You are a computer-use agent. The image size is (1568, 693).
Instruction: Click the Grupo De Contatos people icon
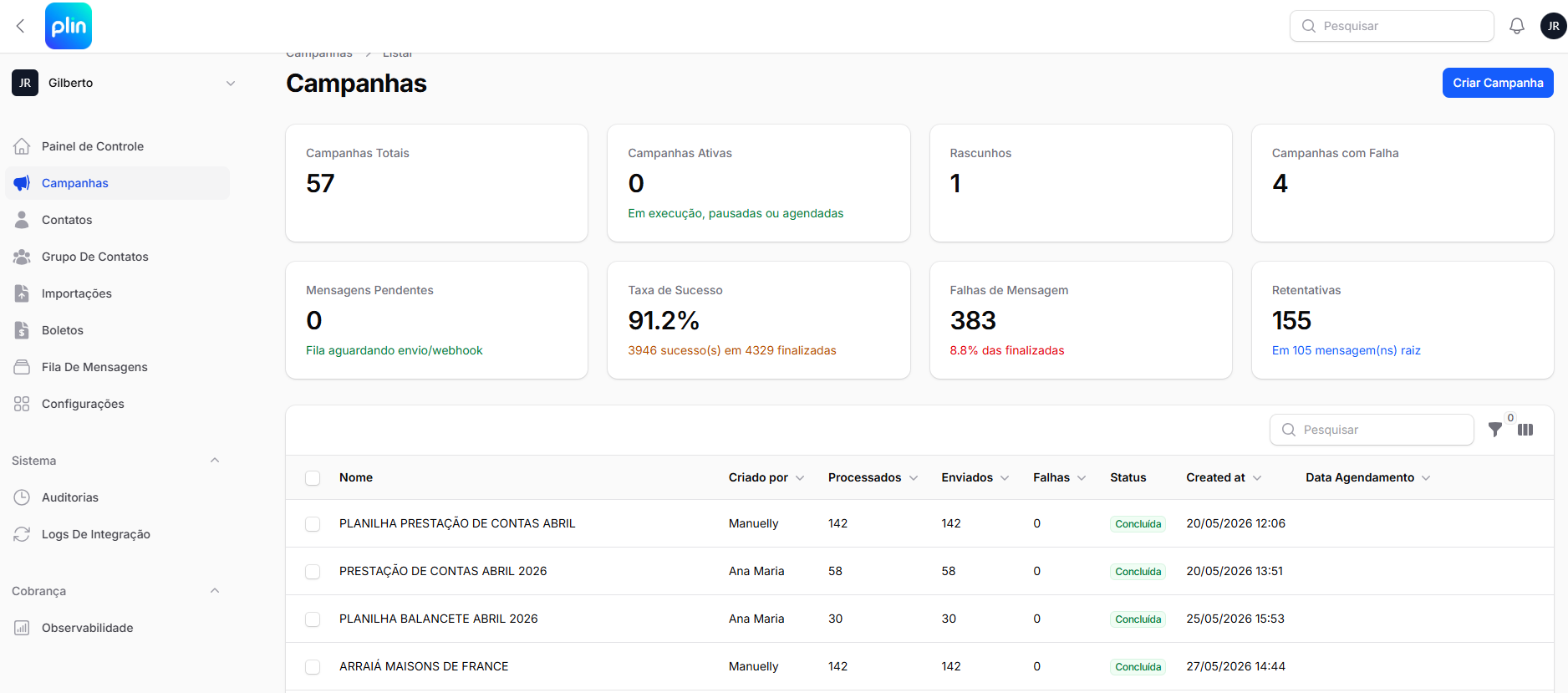[22, 257]
